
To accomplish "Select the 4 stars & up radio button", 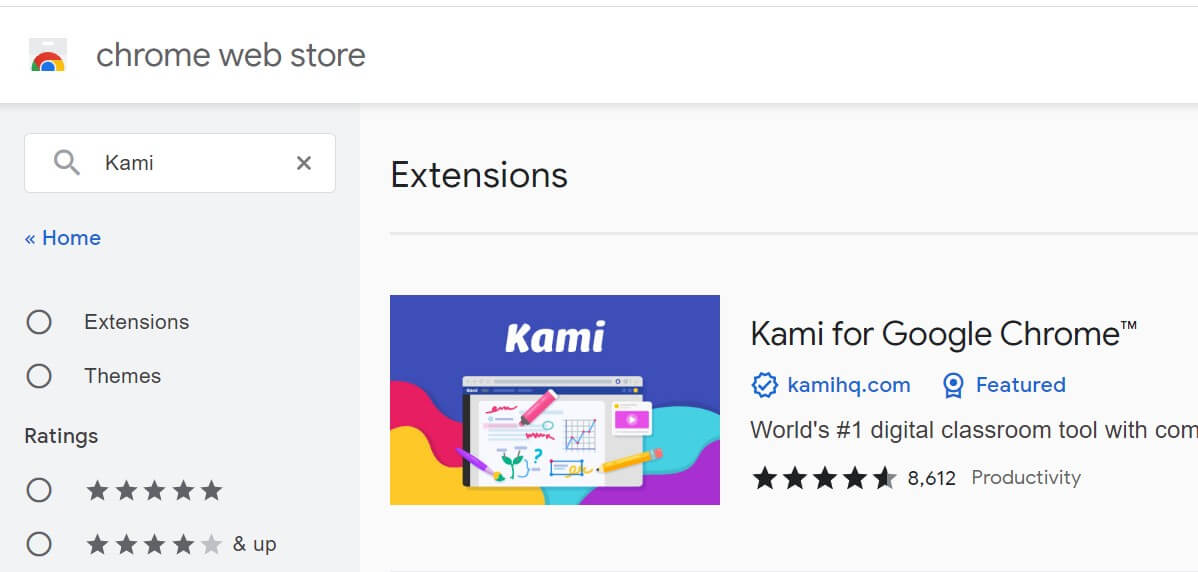I will point(39,545).
